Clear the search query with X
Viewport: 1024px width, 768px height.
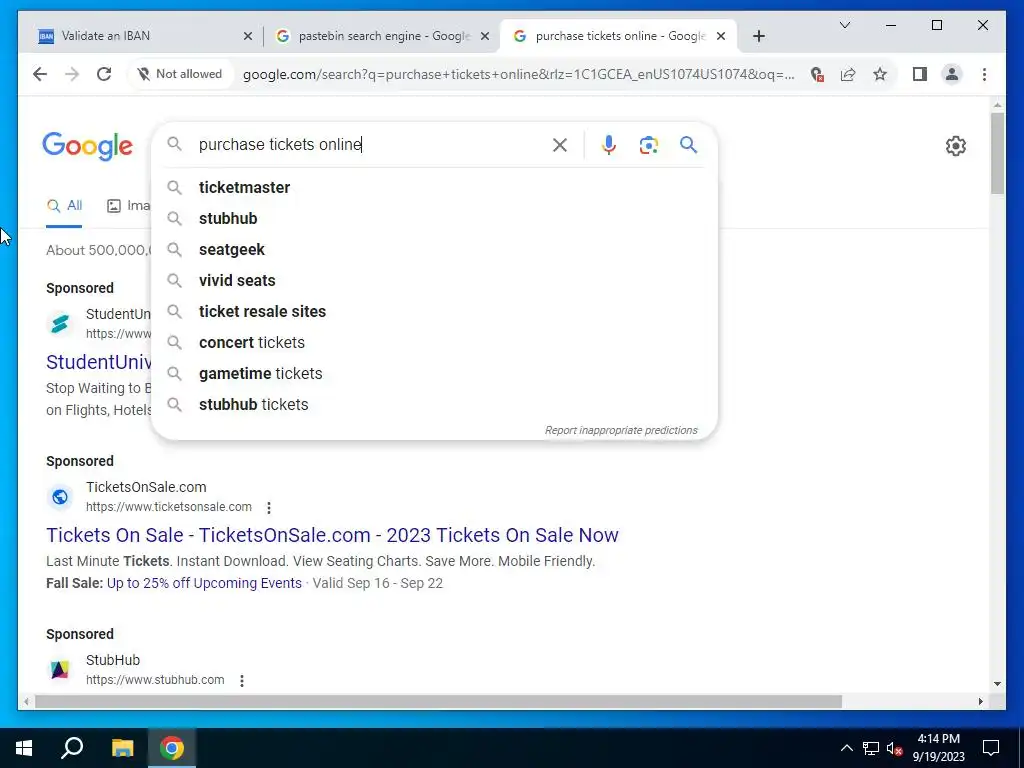pos(560,145)
